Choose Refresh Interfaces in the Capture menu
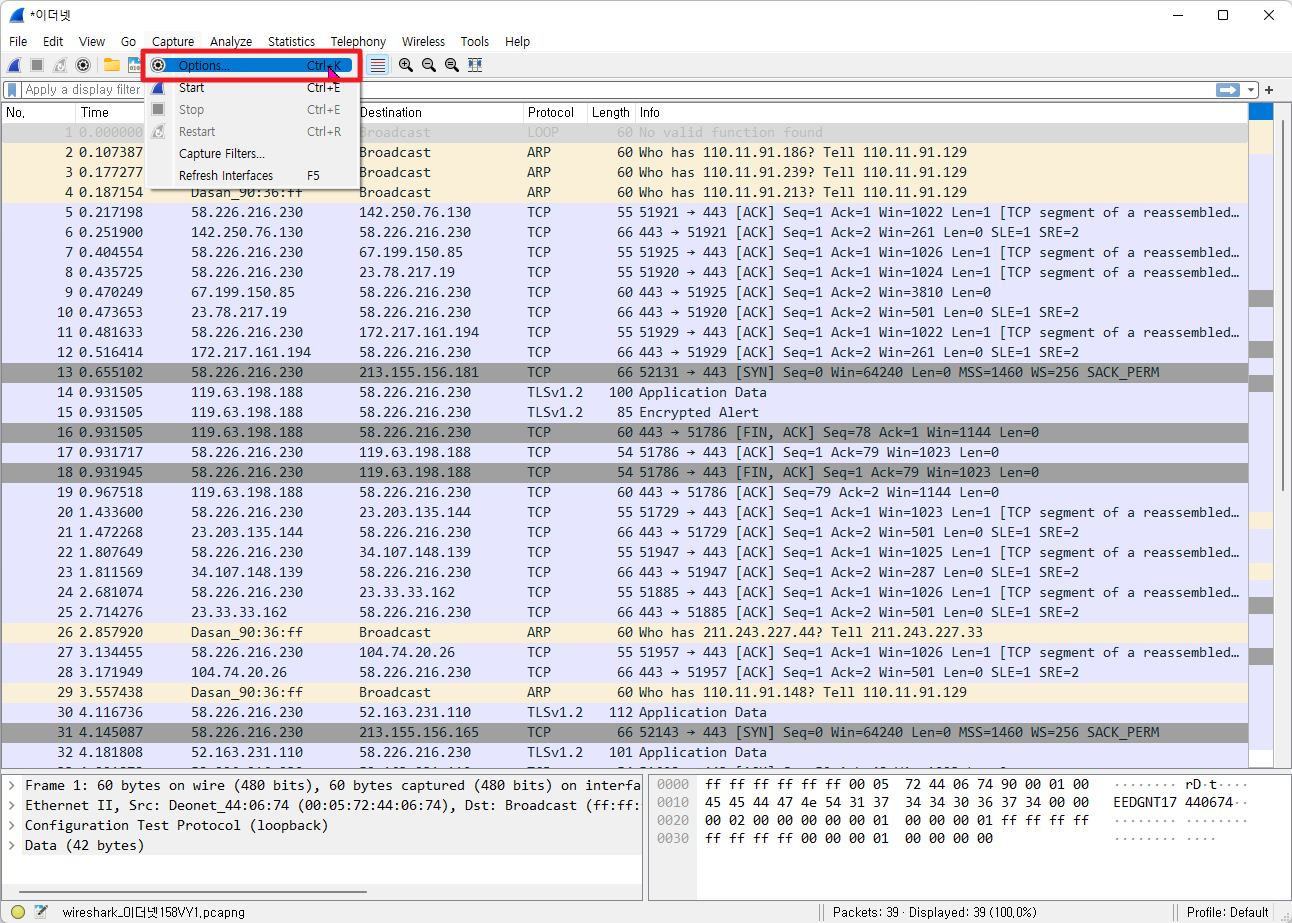1292x923 pixels. pos(251,176)
